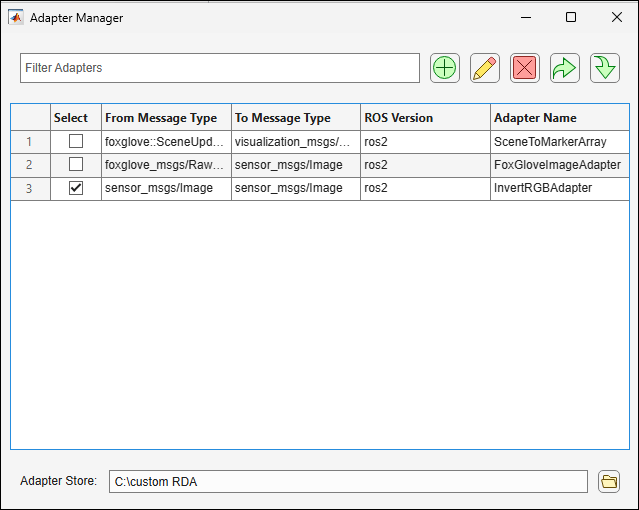Click the red X delete adapter icon
This screenshot has height=510, width=639.
[524, 68]
